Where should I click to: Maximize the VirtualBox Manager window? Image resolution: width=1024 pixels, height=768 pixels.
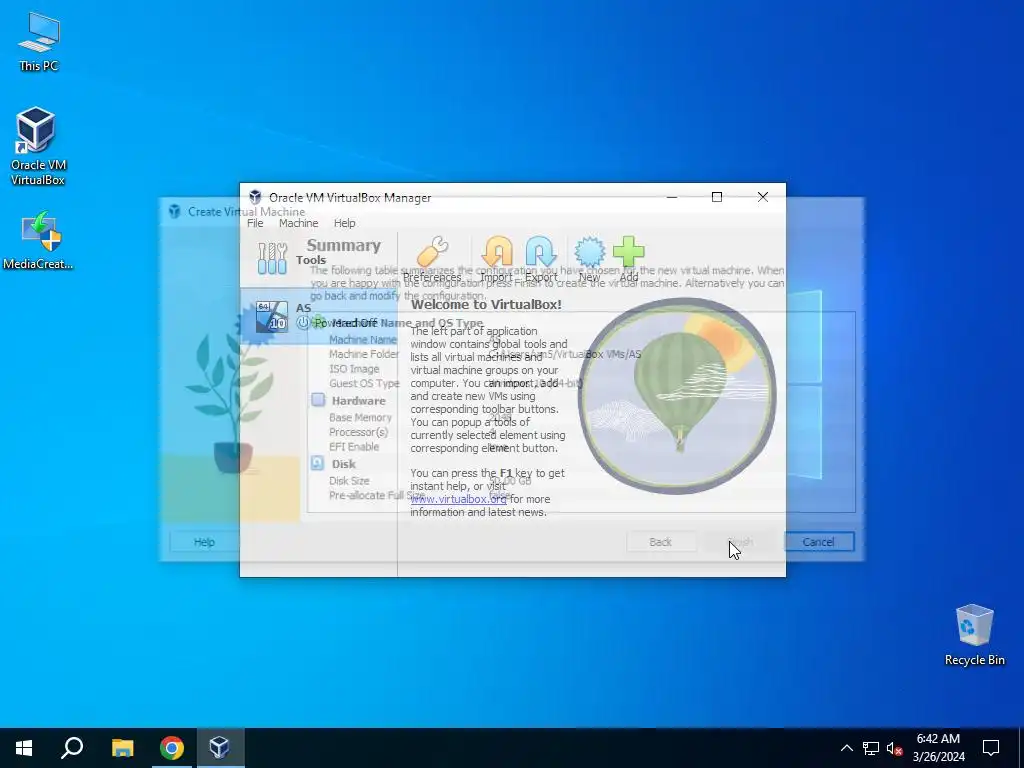click(717, 197)
